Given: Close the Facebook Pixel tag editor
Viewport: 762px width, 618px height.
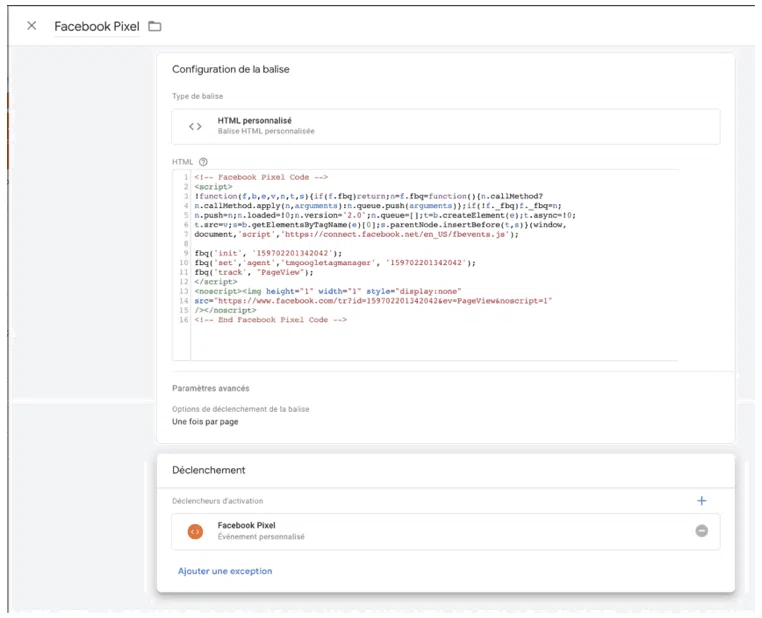Looking at the screenshot, I should click(x=32, y=26).
